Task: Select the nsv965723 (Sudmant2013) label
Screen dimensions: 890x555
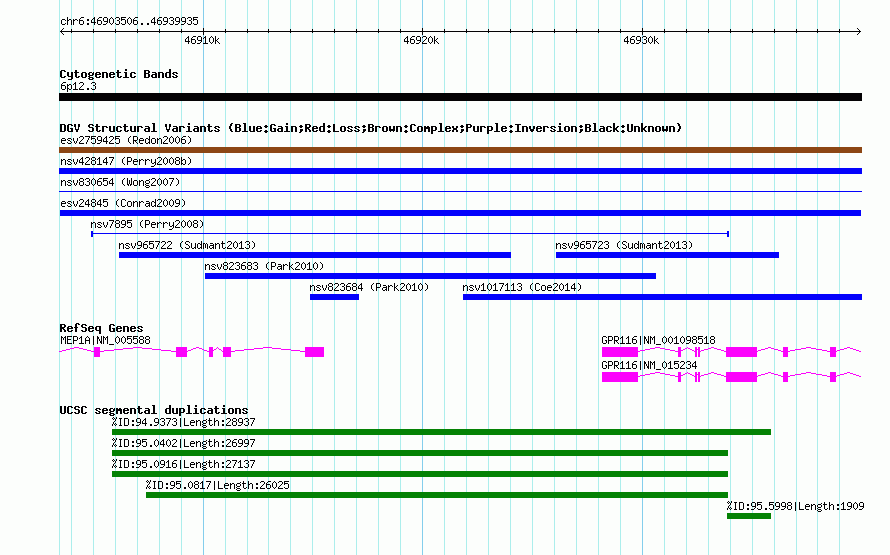Action: click(x=624, y=245)
